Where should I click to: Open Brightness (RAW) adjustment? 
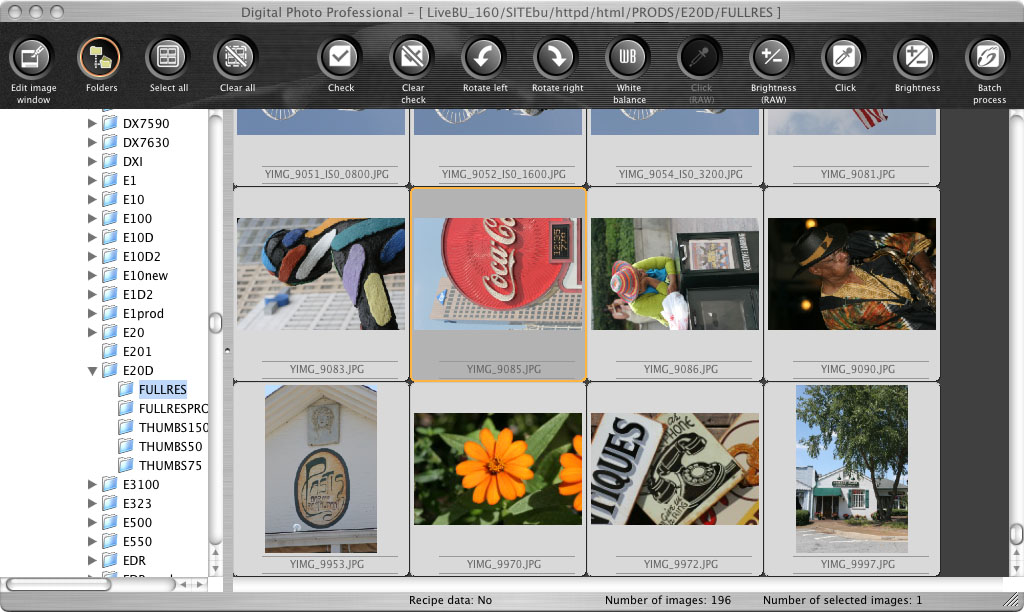click(773, 57)
